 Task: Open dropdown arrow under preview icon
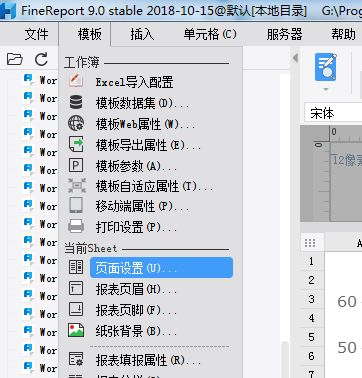(326, 89)
